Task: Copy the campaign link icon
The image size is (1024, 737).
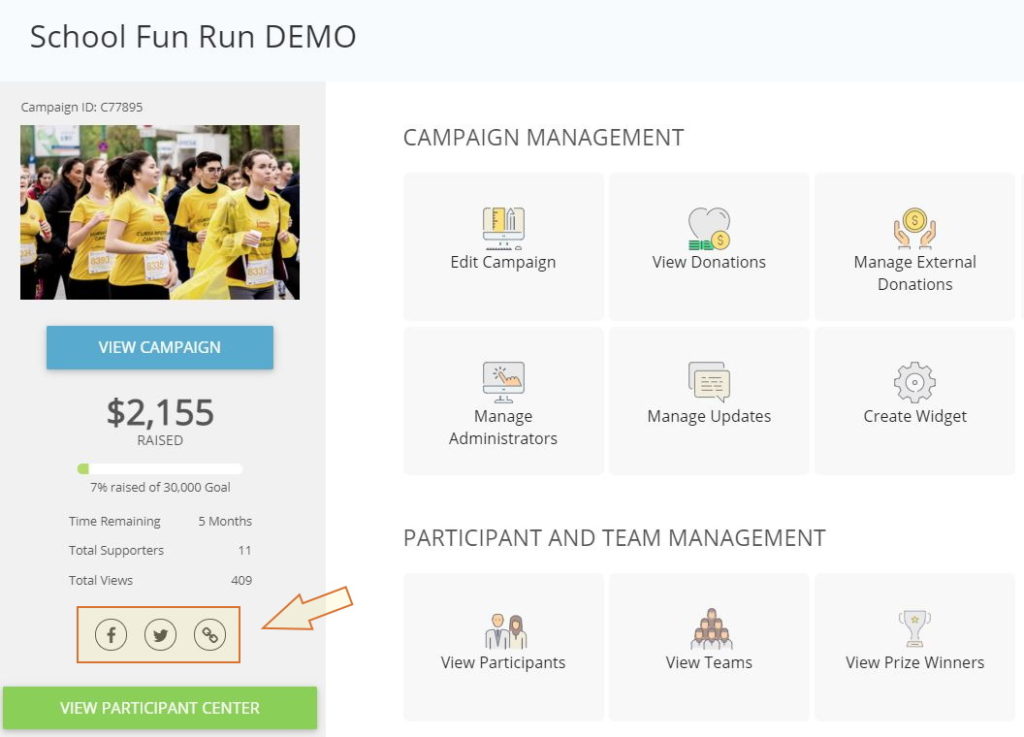Action: (x=210, y=634)
